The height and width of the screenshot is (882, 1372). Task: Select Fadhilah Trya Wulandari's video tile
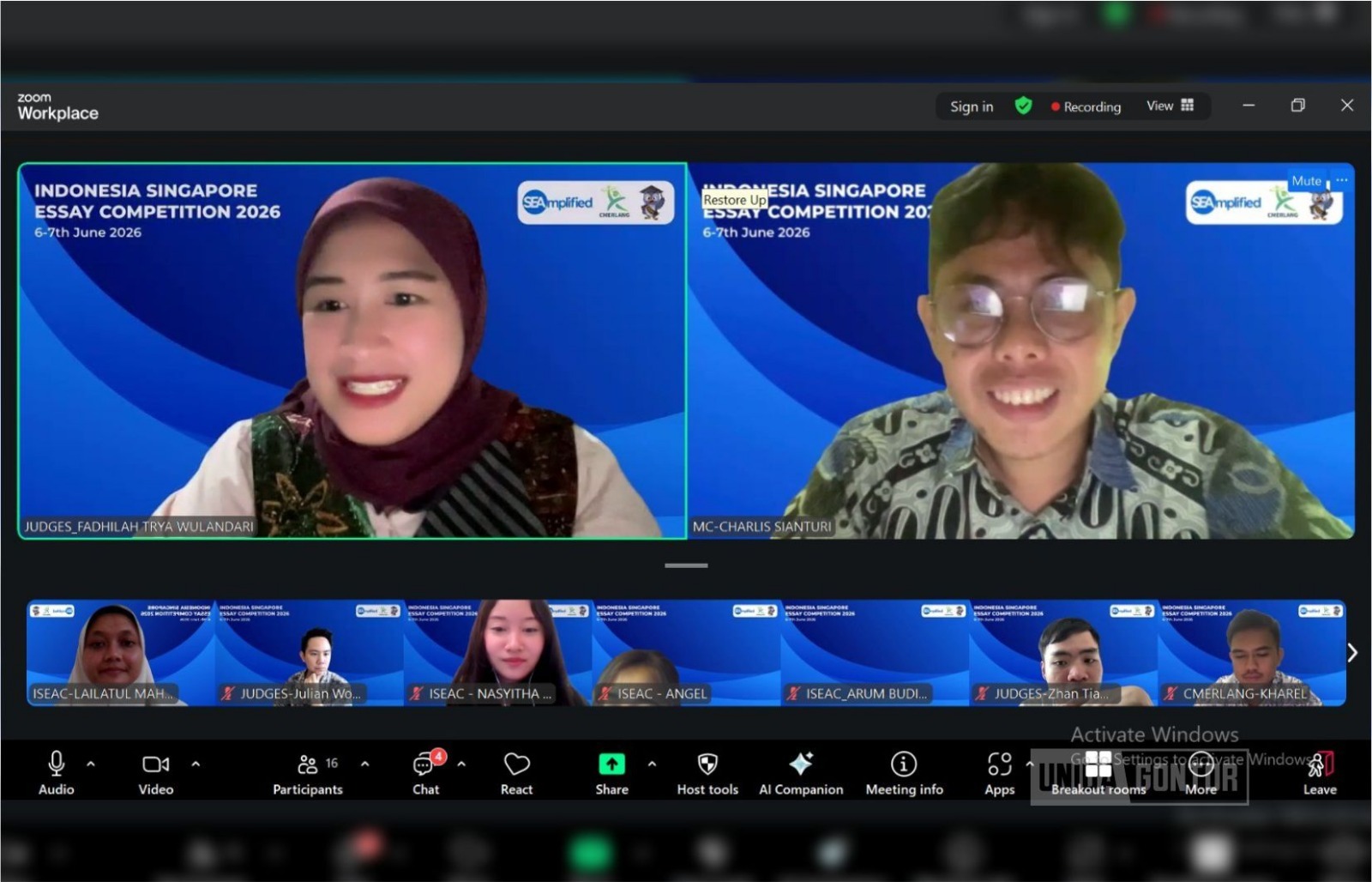pyautogui.click(x=352, y=351)
